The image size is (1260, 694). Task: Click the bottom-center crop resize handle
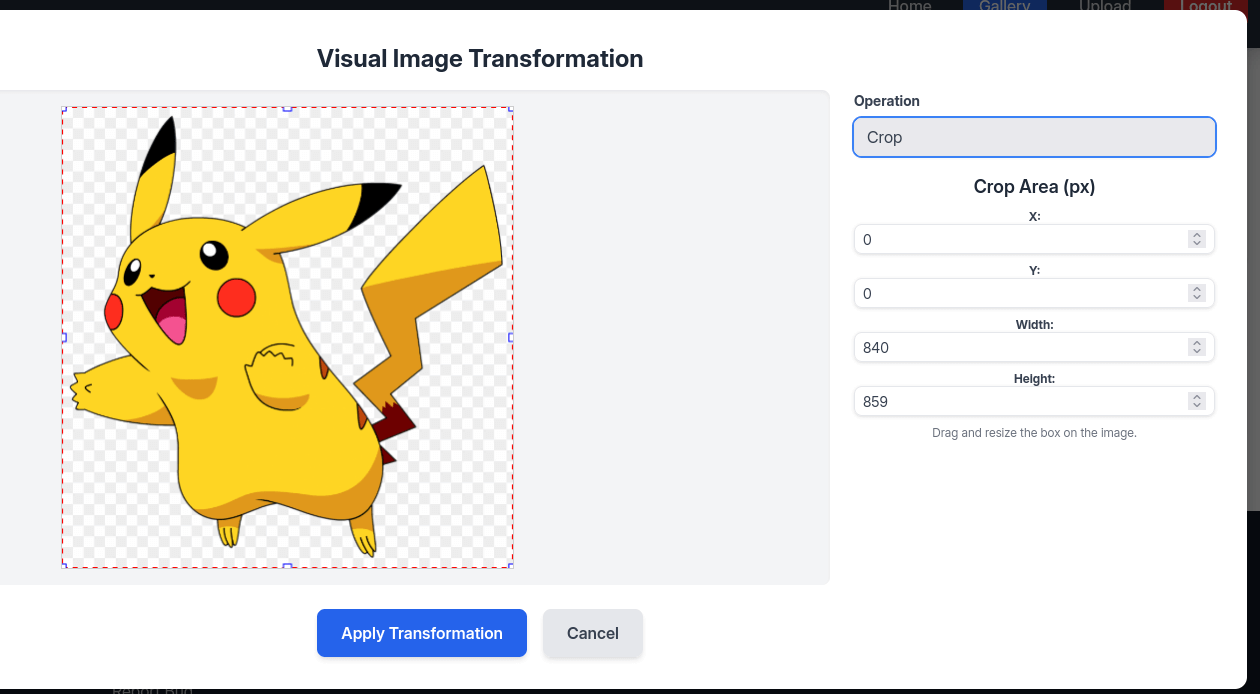point(287,566)
